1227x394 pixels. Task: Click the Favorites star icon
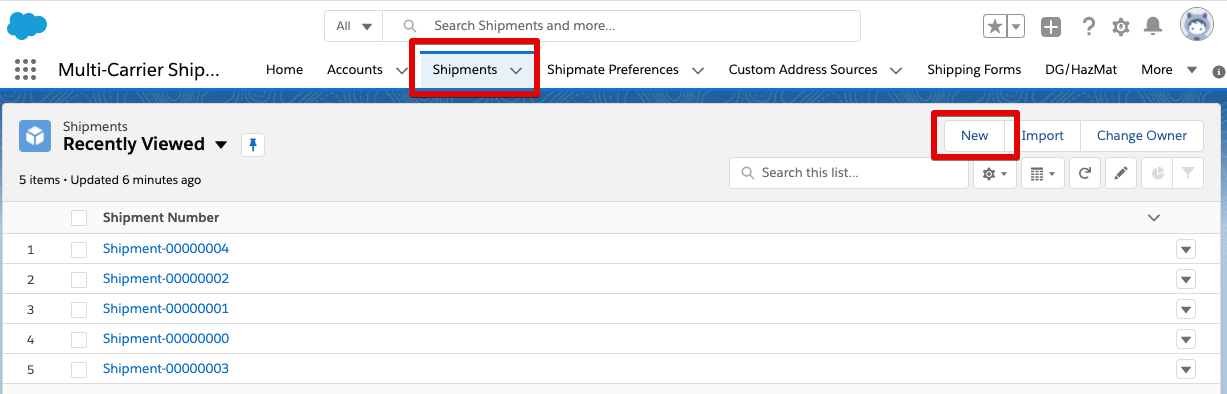pos(995,27)
